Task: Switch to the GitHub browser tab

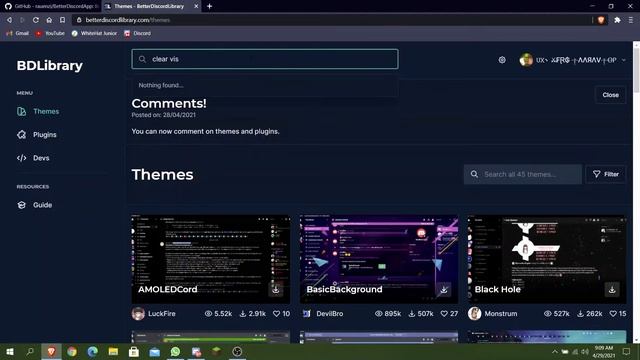Action: tap(51, 7)
